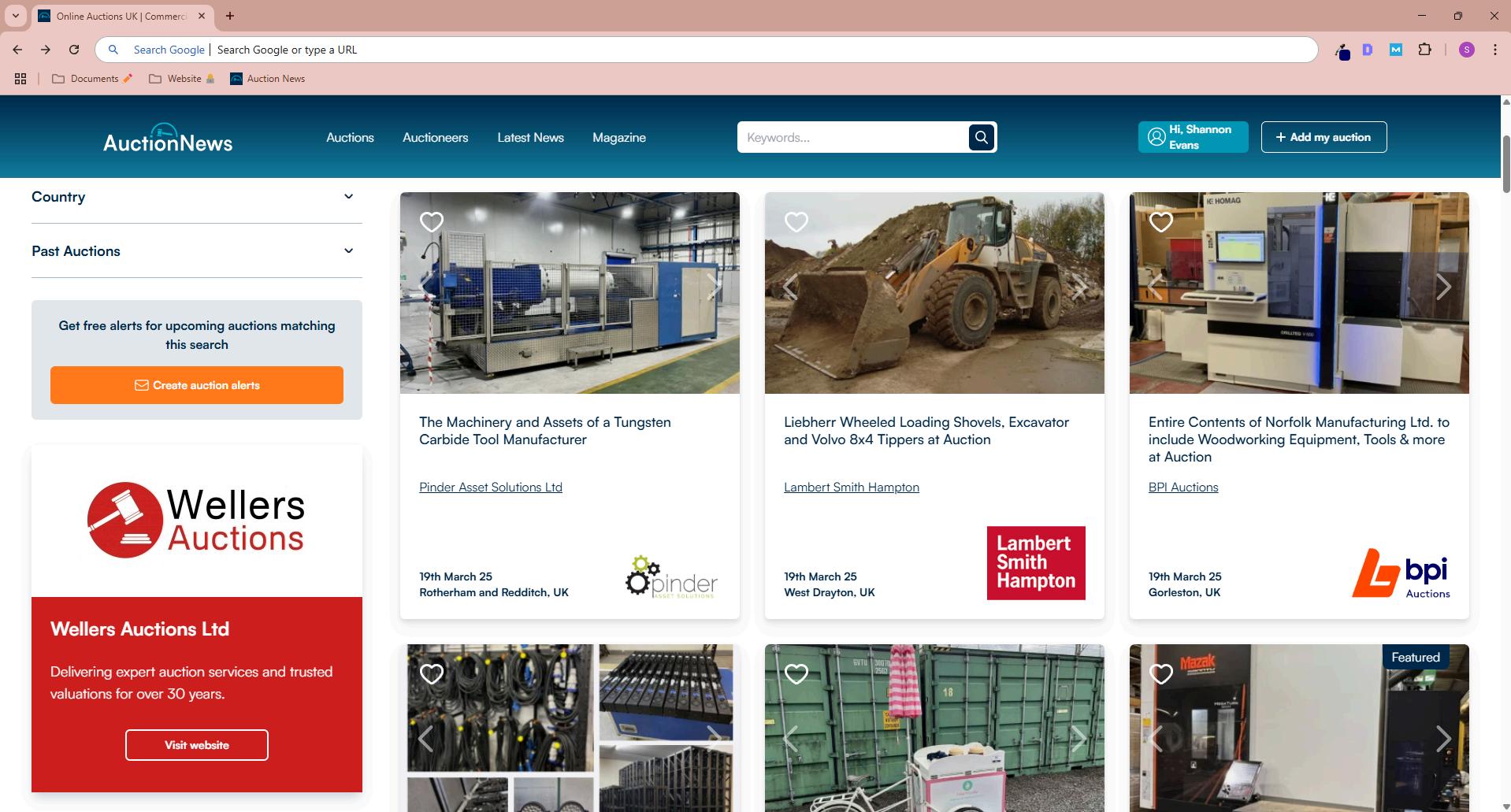
Task: Favorite the green shipping container auction card
Action: click(x=796, y=674)
